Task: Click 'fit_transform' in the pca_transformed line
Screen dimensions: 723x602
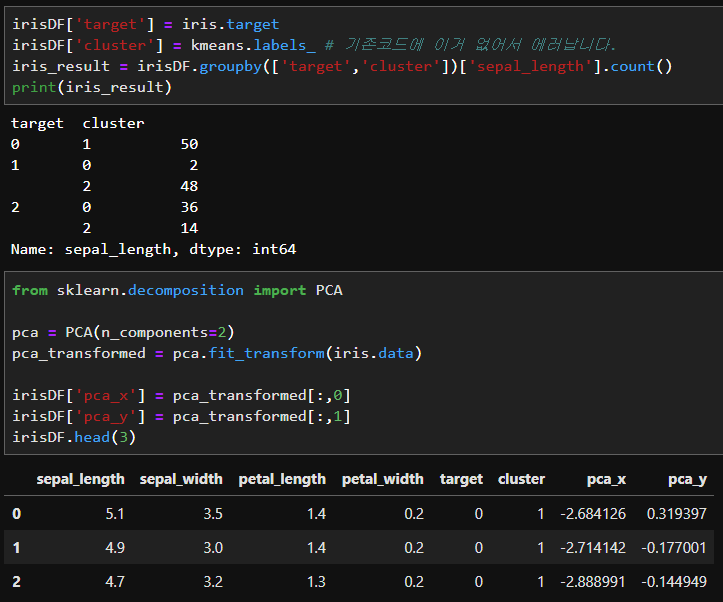Action: pos(267,354)
